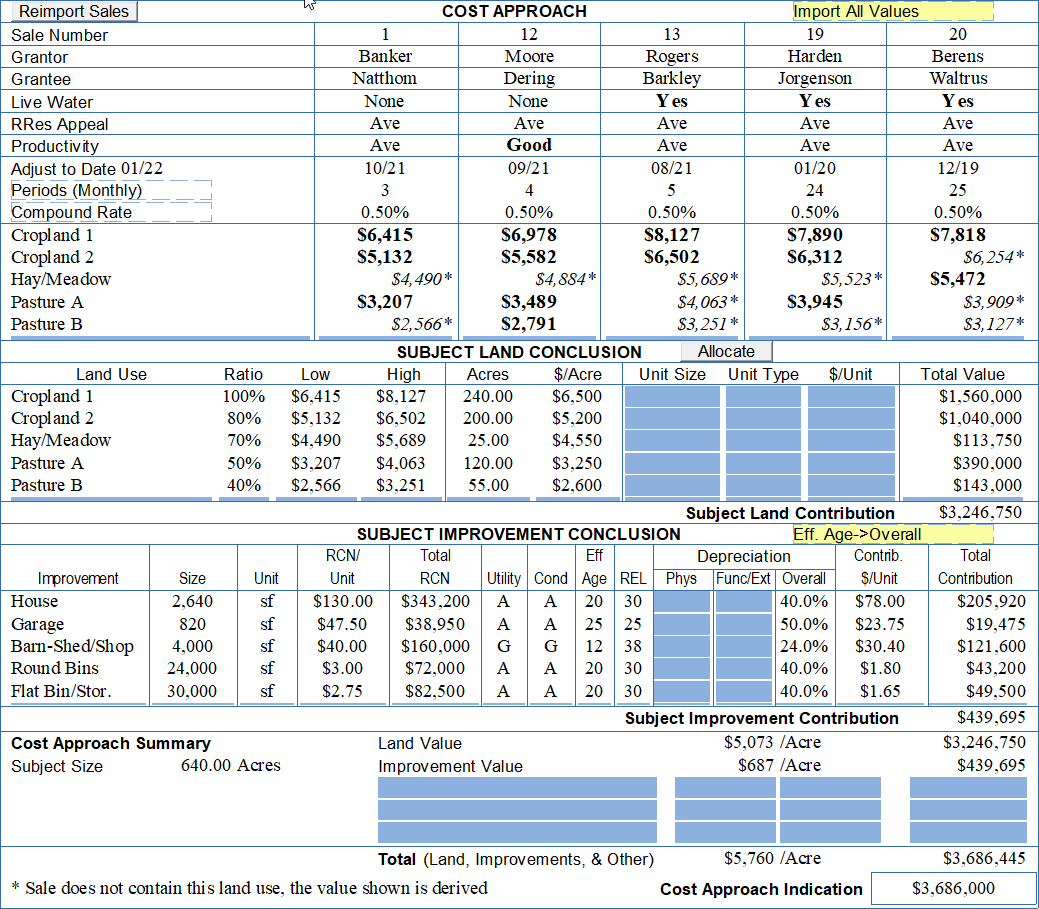Select the Rogers grantor cell for sale 13
Viewport: 1039px width, 909px height.
(x=672, y=57)
